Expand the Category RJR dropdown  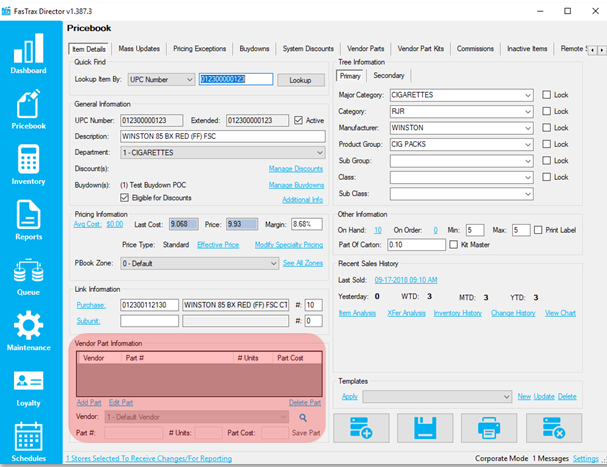(x=528, y=112)
